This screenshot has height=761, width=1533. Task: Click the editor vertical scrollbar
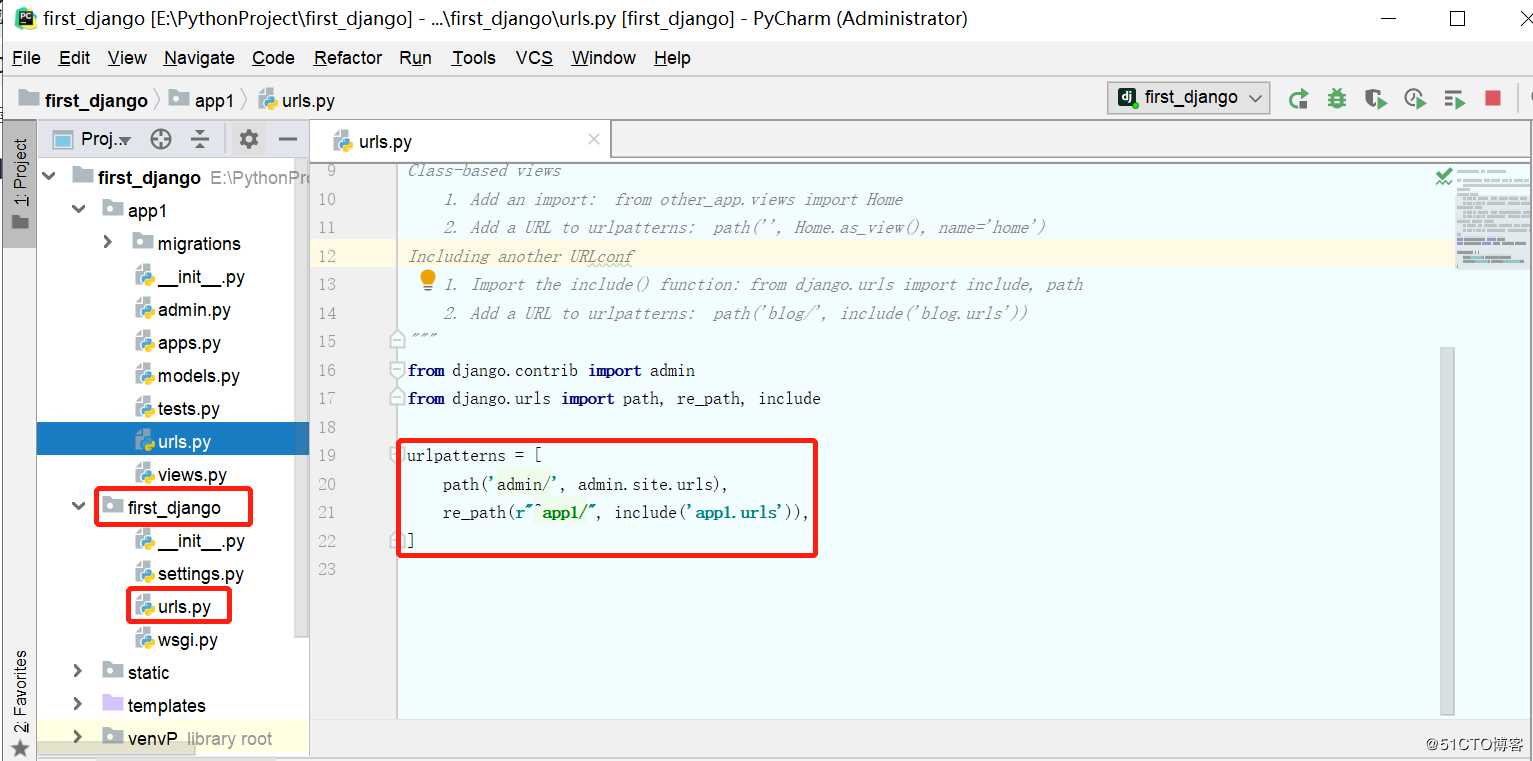tap(1447, 530)
